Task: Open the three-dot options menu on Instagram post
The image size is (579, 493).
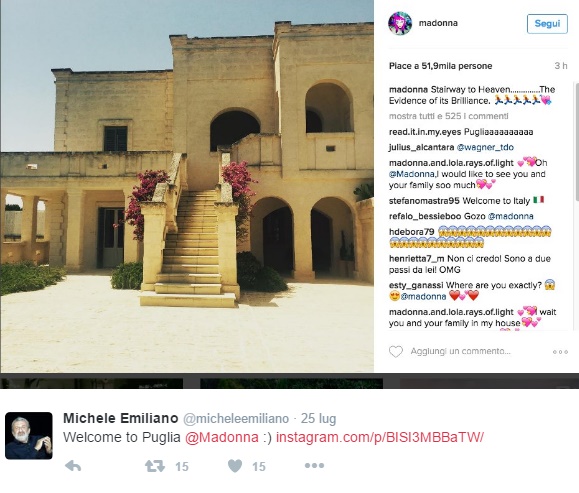Action: [x=560, y=352]
